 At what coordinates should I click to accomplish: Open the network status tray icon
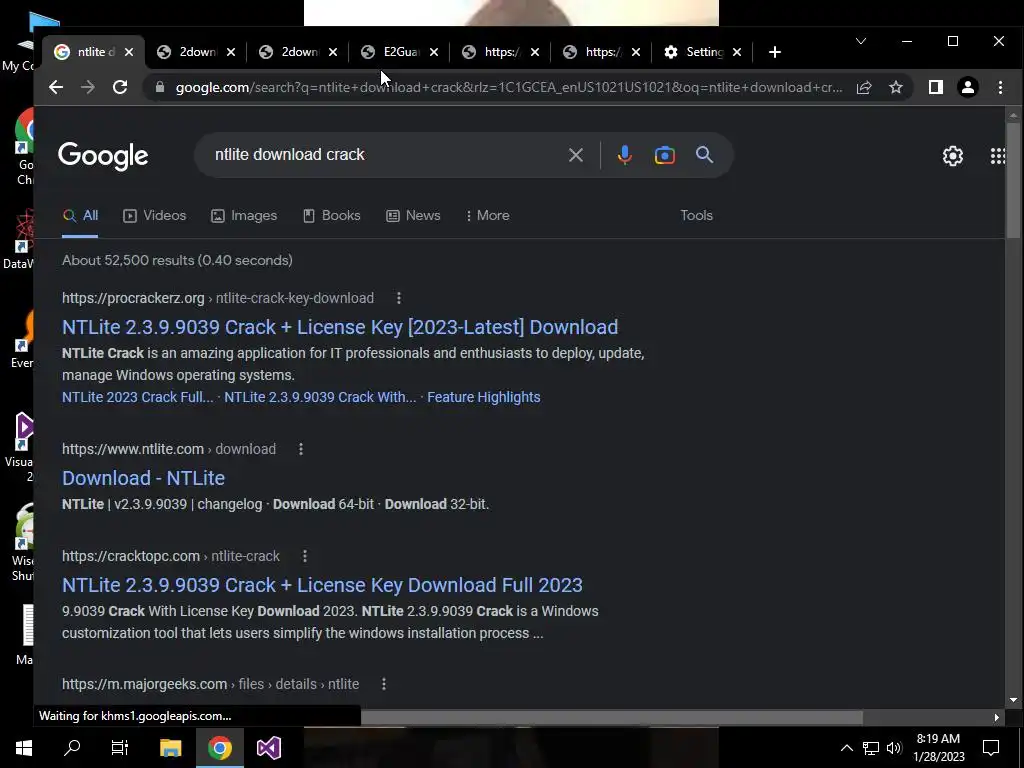[x=871, y=748]
